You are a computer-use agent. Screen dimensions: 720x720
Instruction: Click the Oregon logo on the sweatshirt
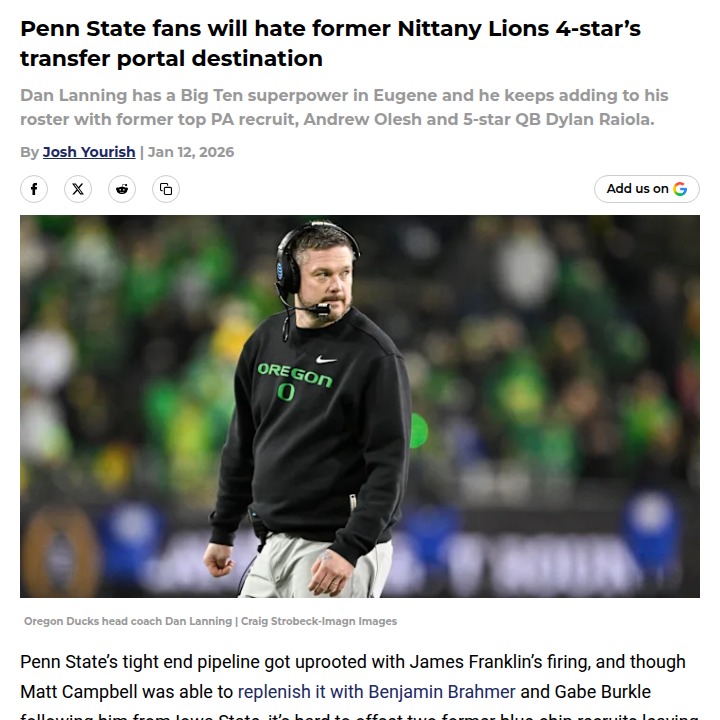[293, 379]
